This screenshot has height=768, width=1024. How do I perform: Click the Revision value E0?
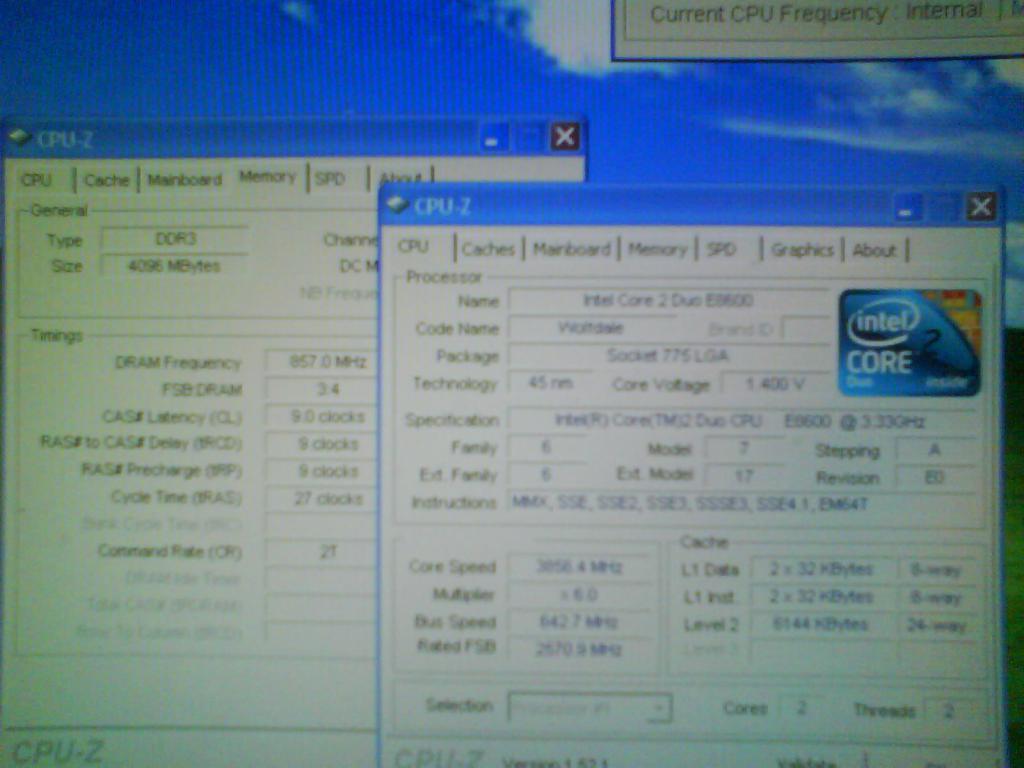(x=935, y=477)
